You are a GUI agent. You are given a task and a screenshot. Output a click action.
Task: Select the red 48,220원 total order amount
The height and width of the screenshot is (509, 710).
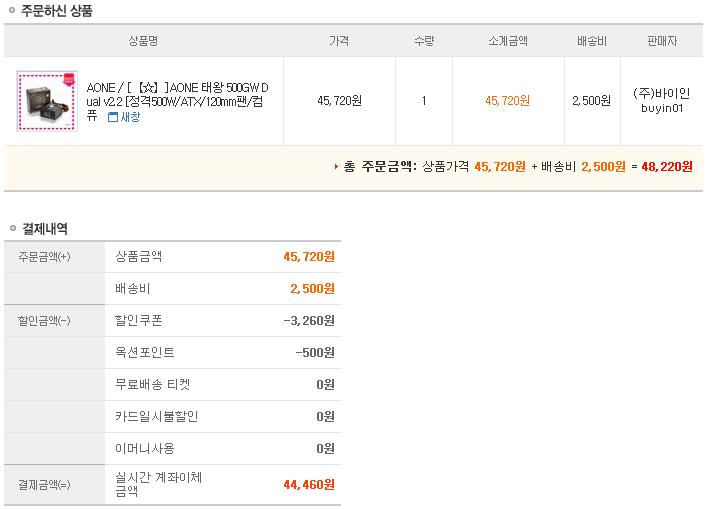tap(667, 167)
